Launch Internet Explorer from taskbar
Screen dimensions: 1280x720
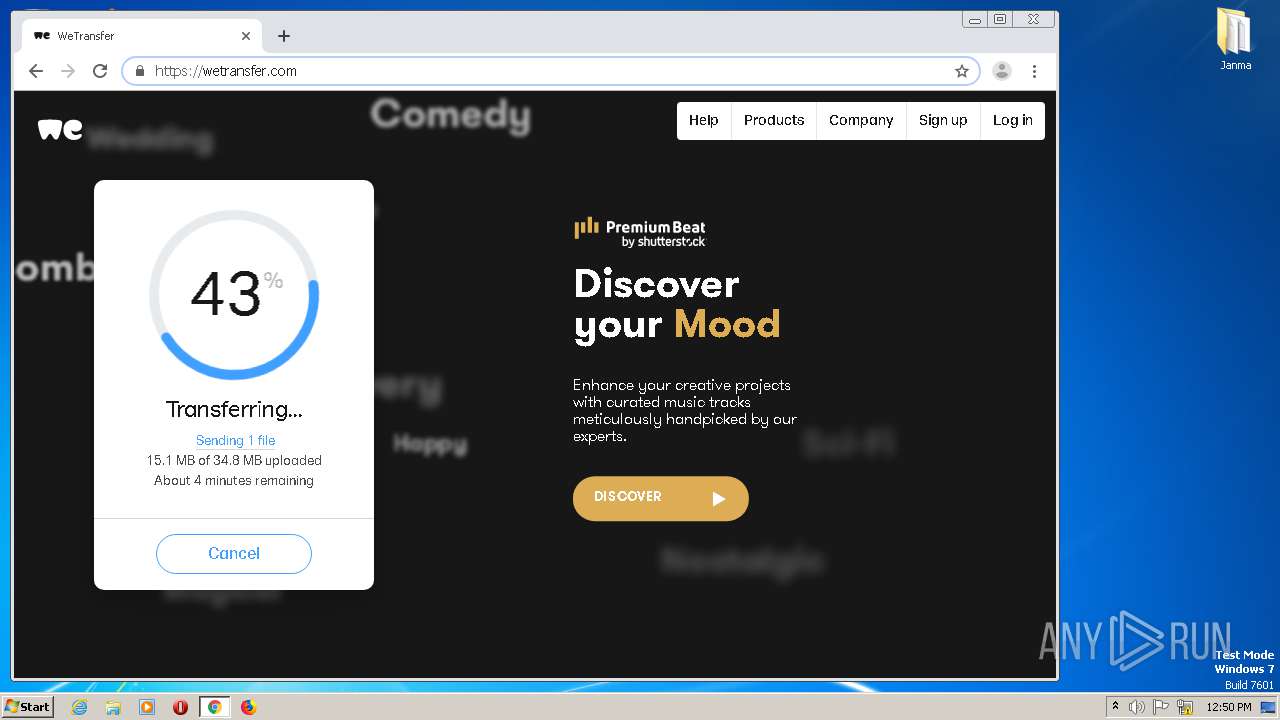tap(79, 707)
